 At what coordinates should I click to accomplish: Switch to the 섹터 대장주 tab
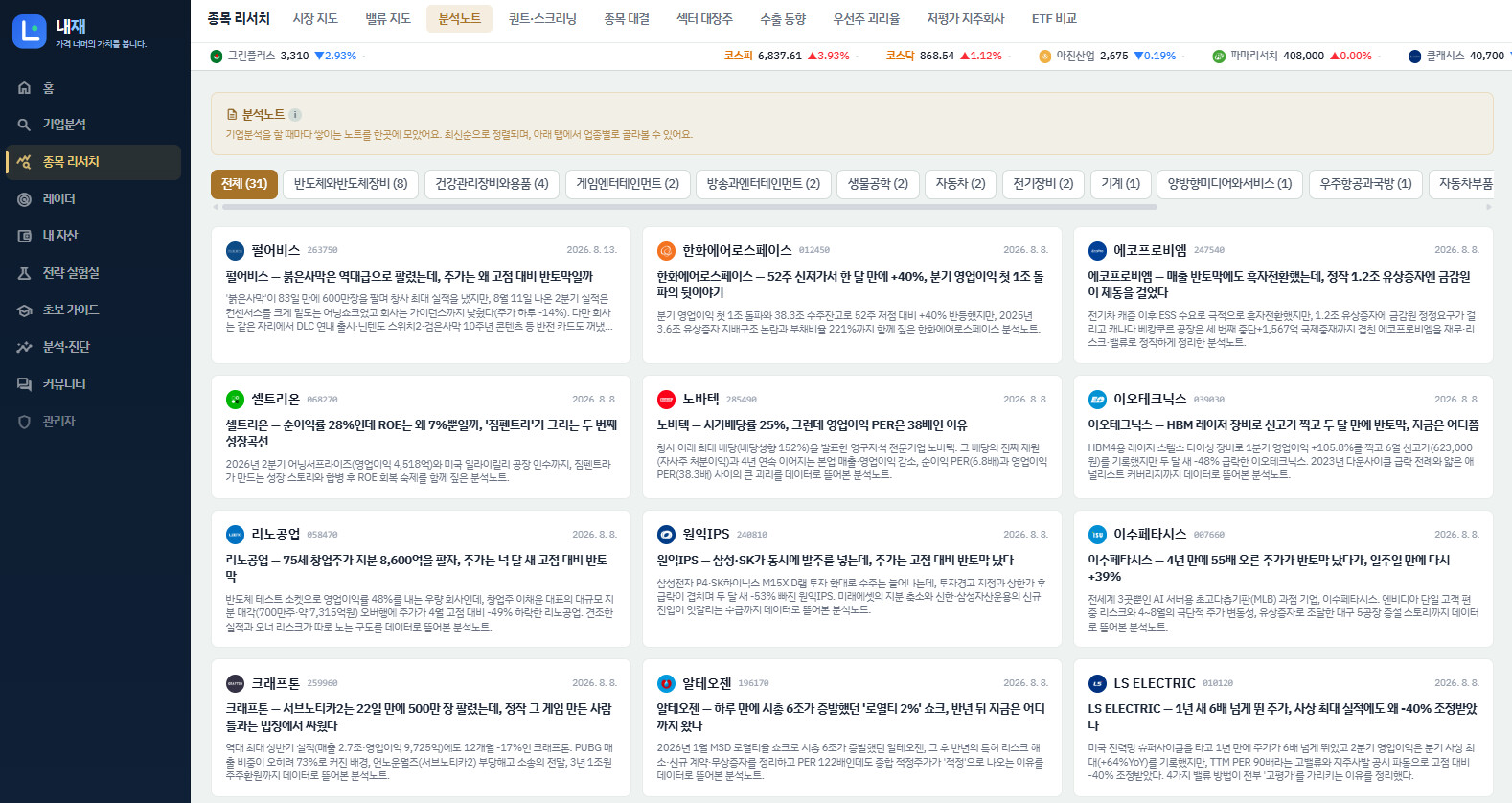click(x=704, y=18)
